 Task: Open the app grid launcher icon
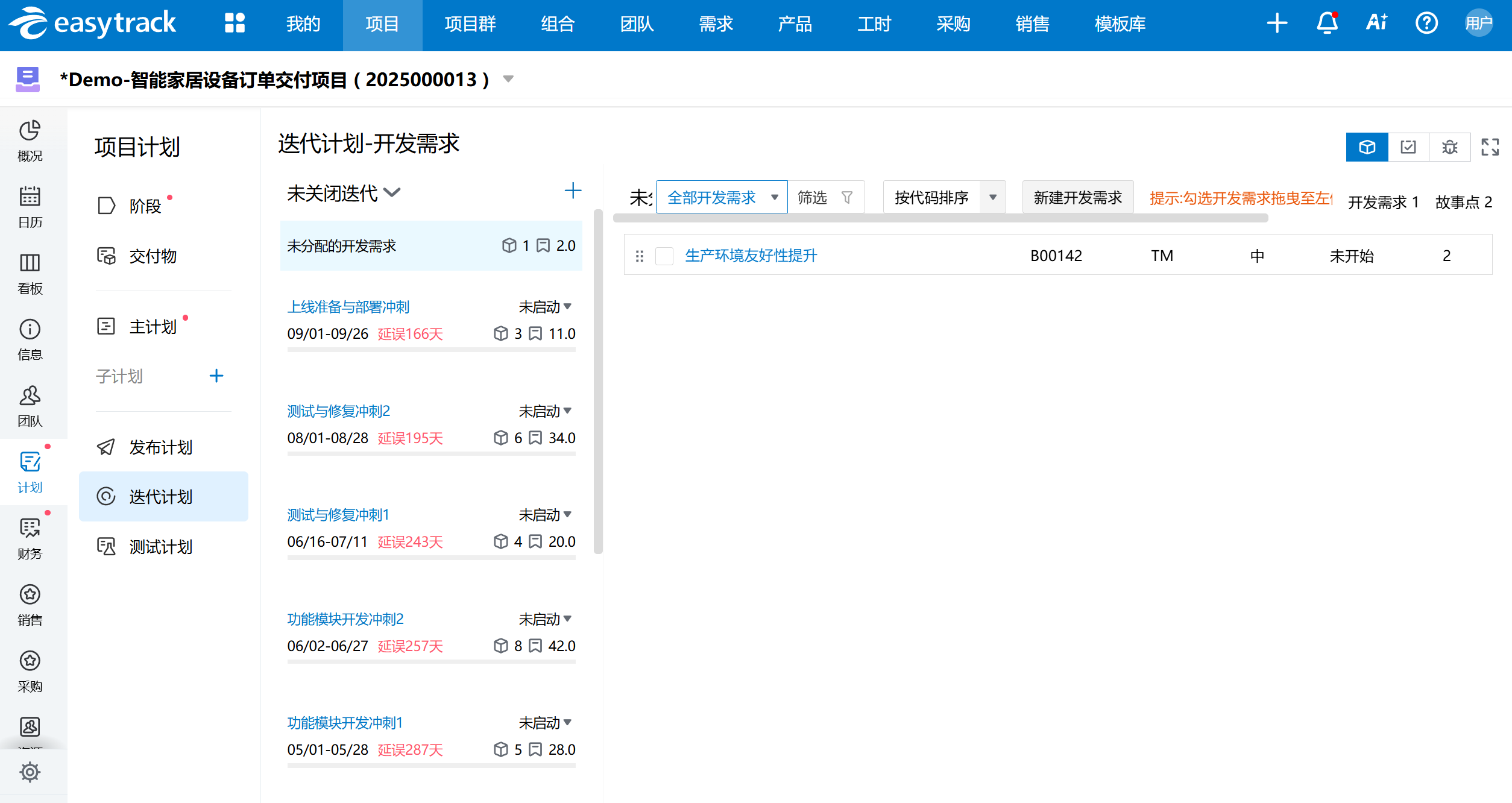tap(235, 24)
